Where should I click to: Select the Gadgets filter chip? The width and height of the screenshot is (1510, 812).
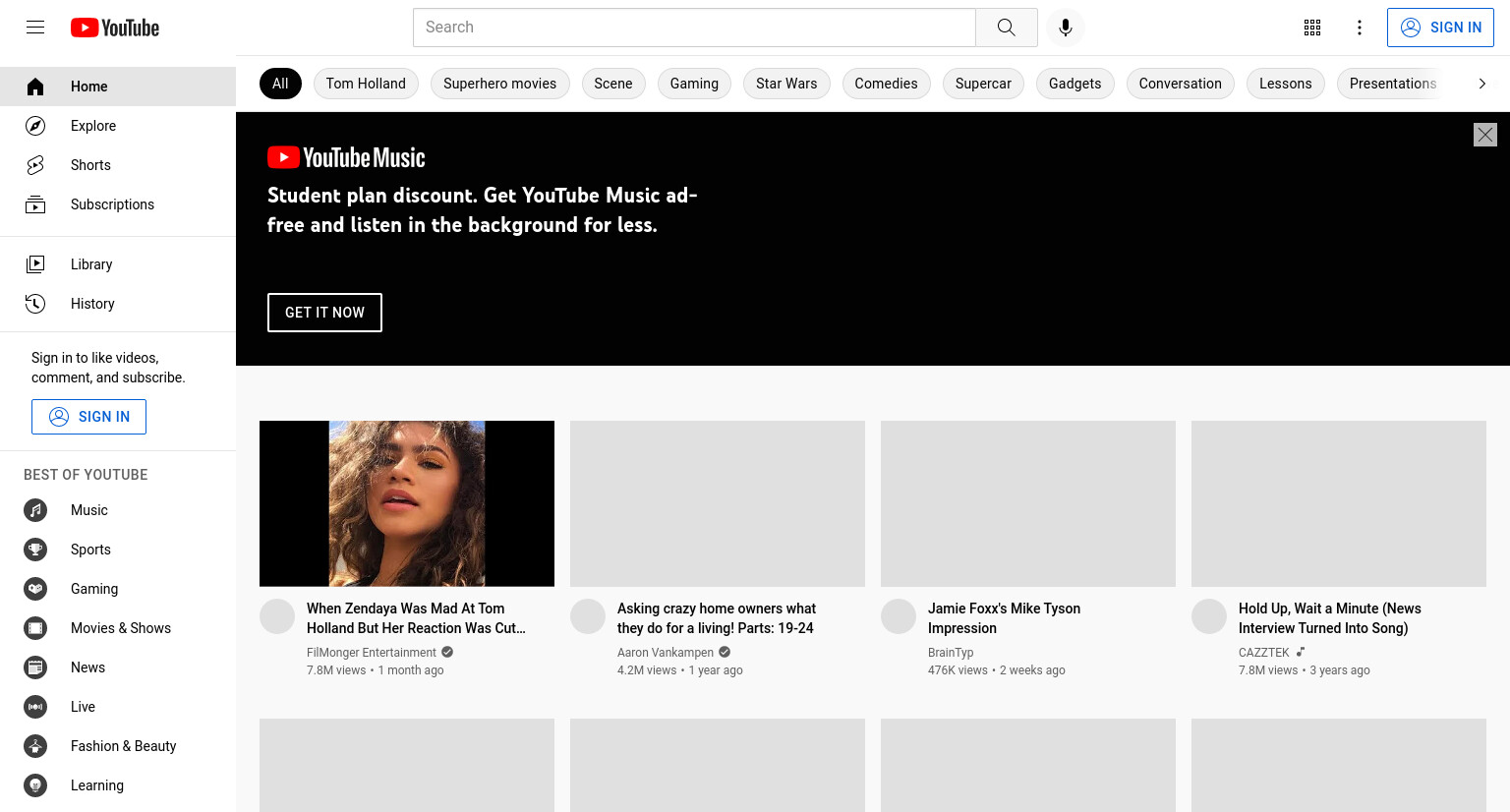point(1074,84)
